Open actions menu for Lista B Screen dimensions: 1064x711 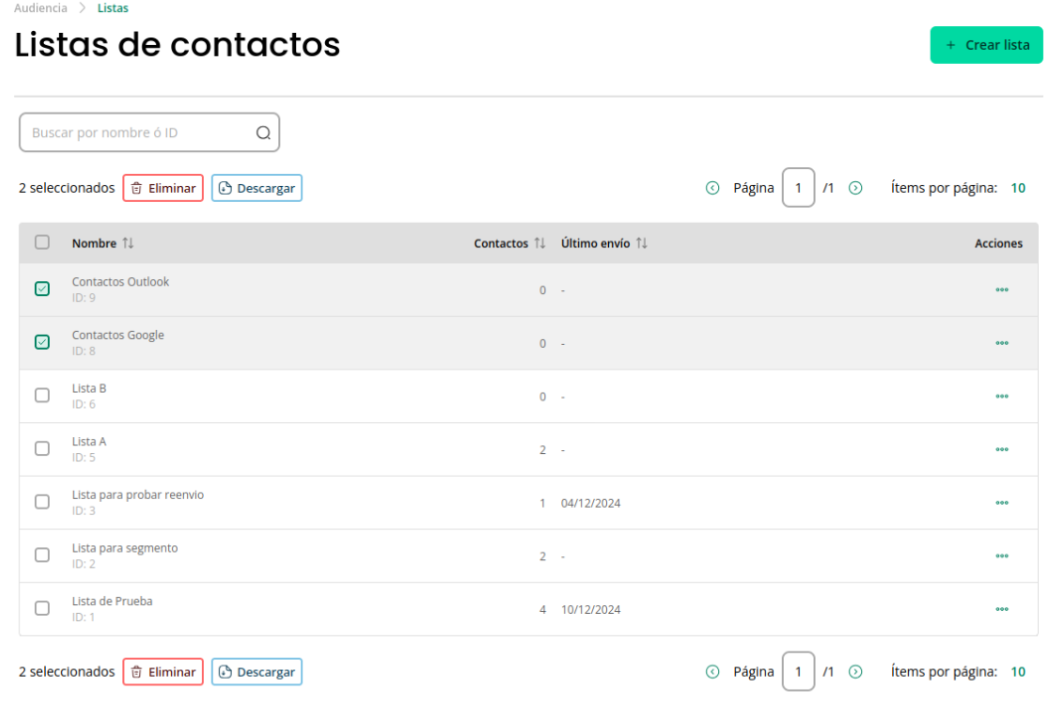click(x=1002, y=396)
